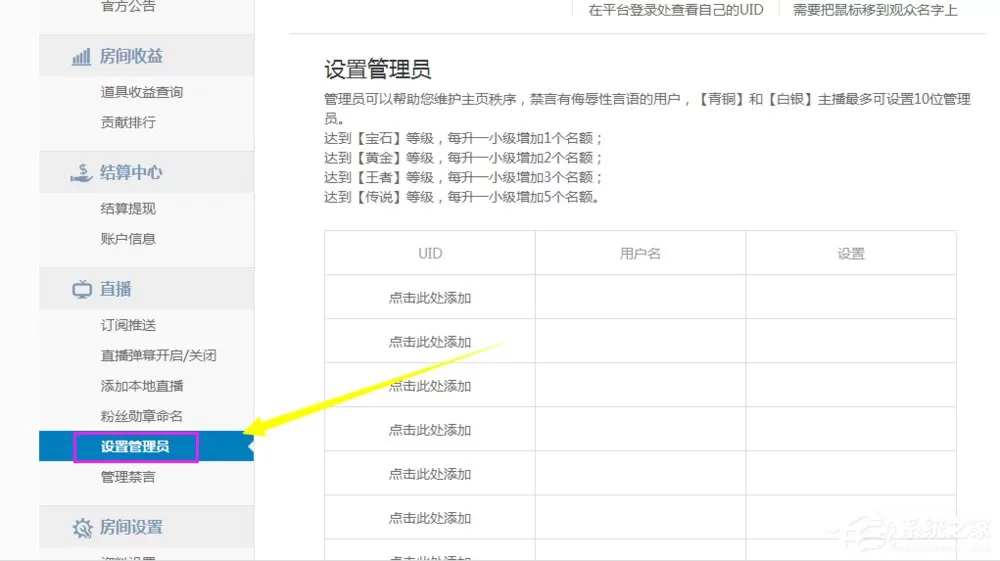Expand the 房间设置 section header
Image resolution: width=1000 pixels, height=561 pixels.
click(147, 527)
